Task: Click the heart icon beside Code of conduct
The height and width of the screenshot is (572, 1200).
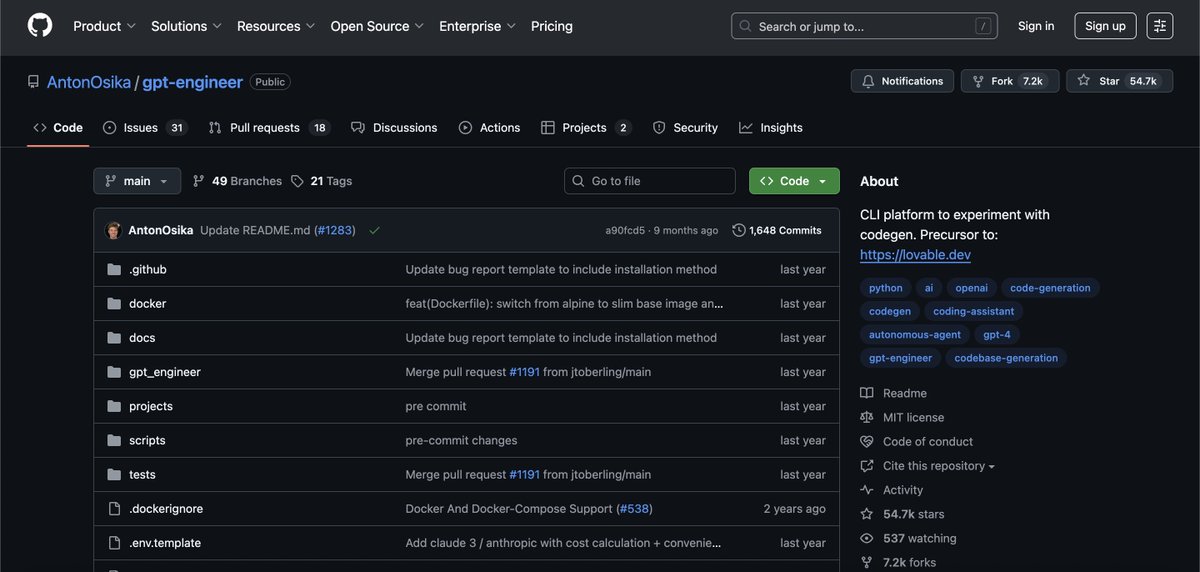Action: pyautogui.click(x=867, y=441)
